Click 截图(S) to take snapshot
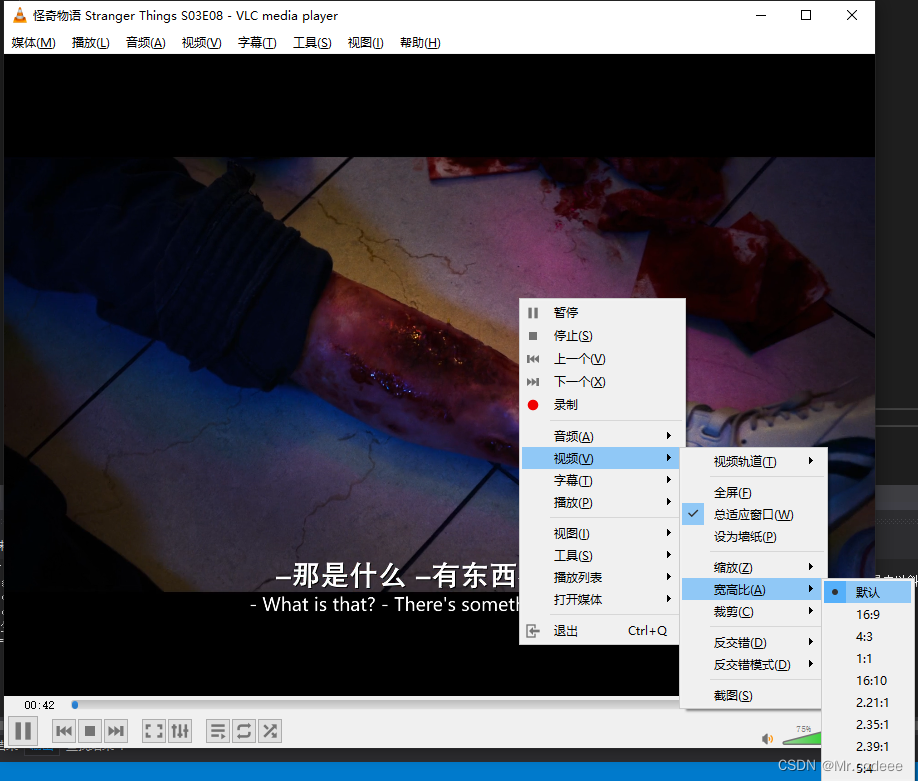The image size is (918, 781). pos(753,696)
